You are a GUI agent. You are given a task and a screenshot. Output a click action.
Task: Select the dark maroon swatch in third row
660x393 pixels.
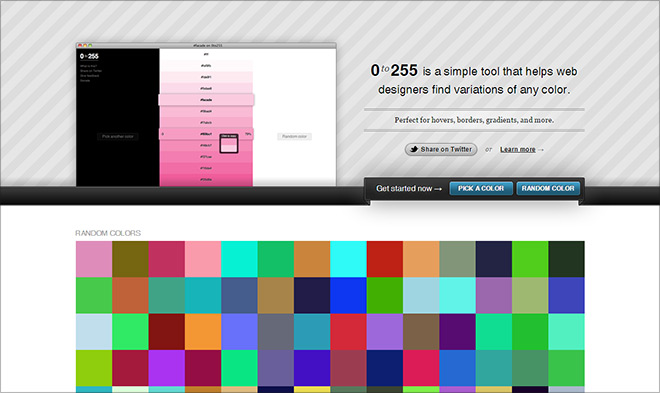pyautogui.click(x=167, y=332)
